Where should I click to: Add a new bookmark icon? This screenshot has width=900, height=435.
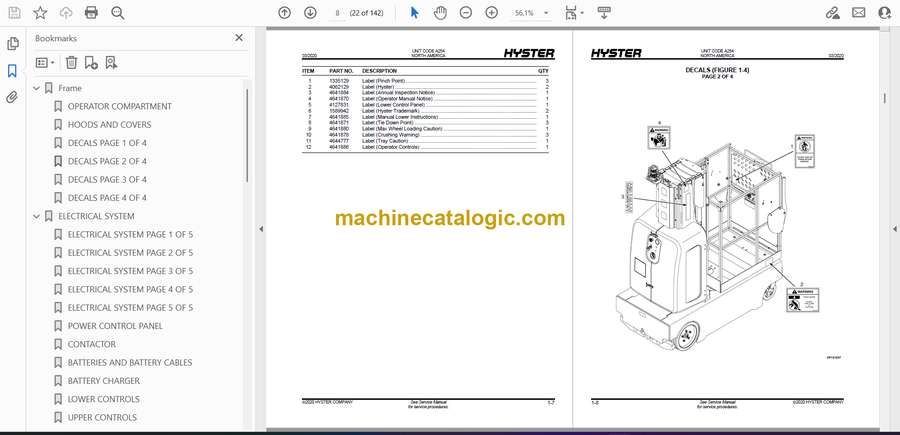pyautogui.click(x=91, y=63)
